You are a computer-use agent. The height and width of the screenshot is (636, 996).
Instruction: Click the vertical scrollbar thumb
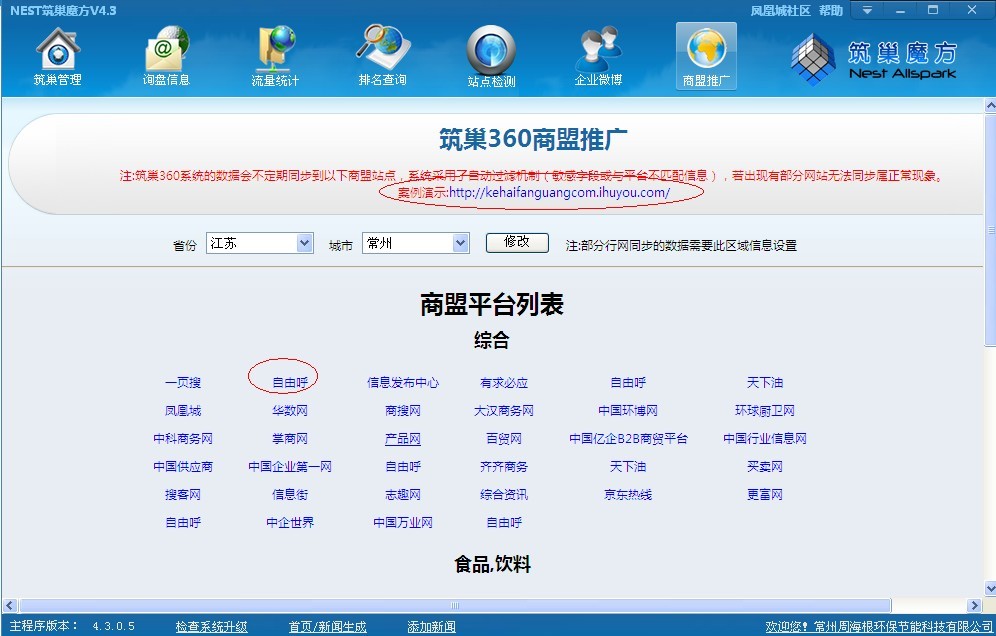tap(990, 230)
